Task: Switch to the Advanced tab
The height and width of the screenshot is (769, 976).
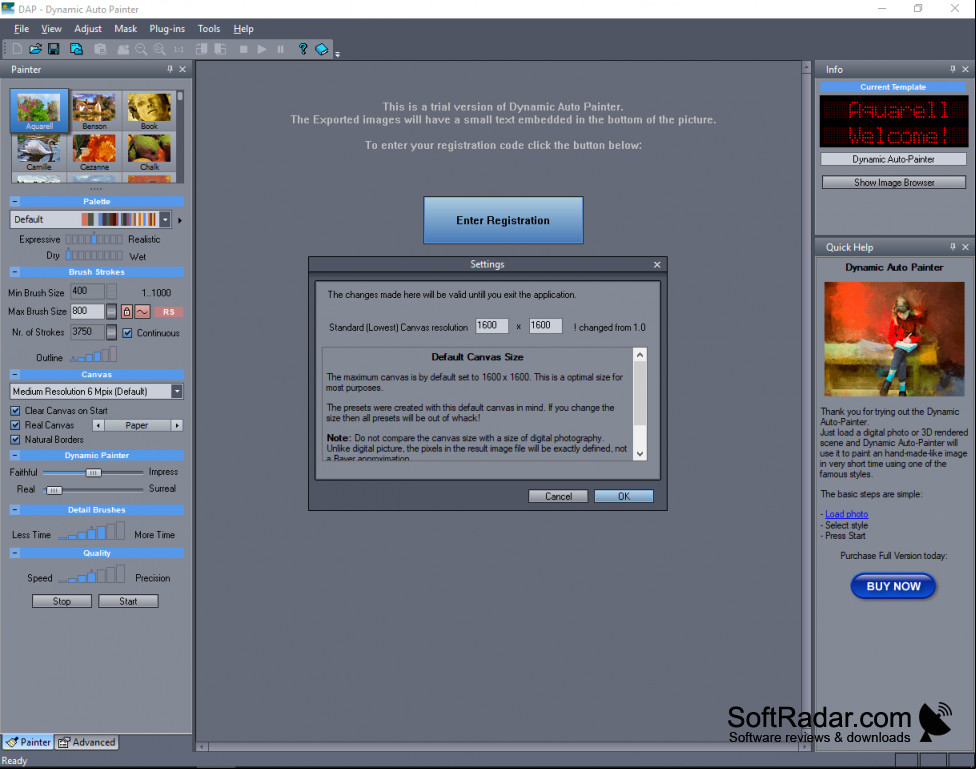Action: (x=87, y=742)
